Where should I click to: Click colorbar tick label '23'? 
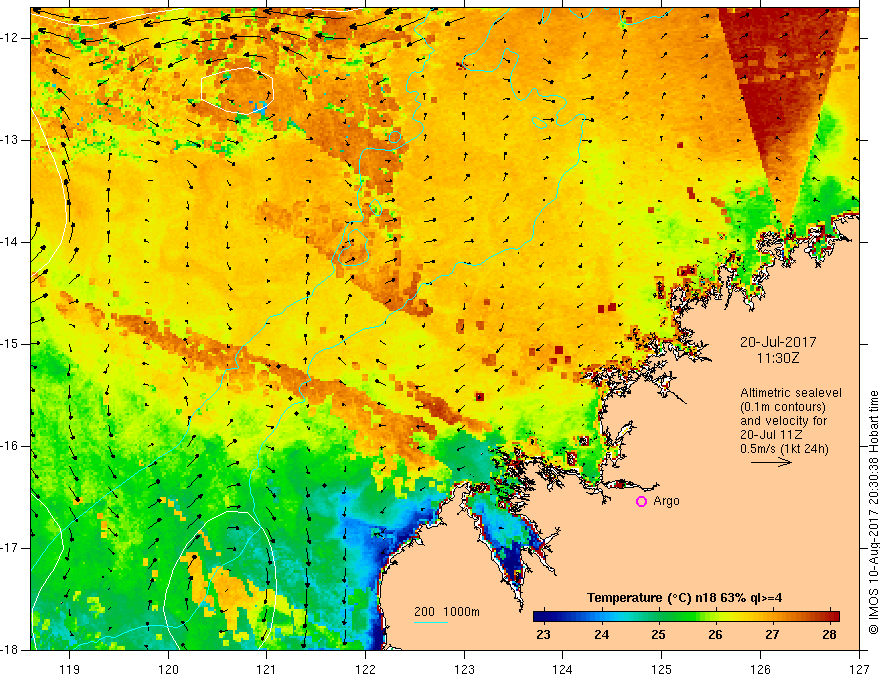pyautogui.click(x=543, y=635)
